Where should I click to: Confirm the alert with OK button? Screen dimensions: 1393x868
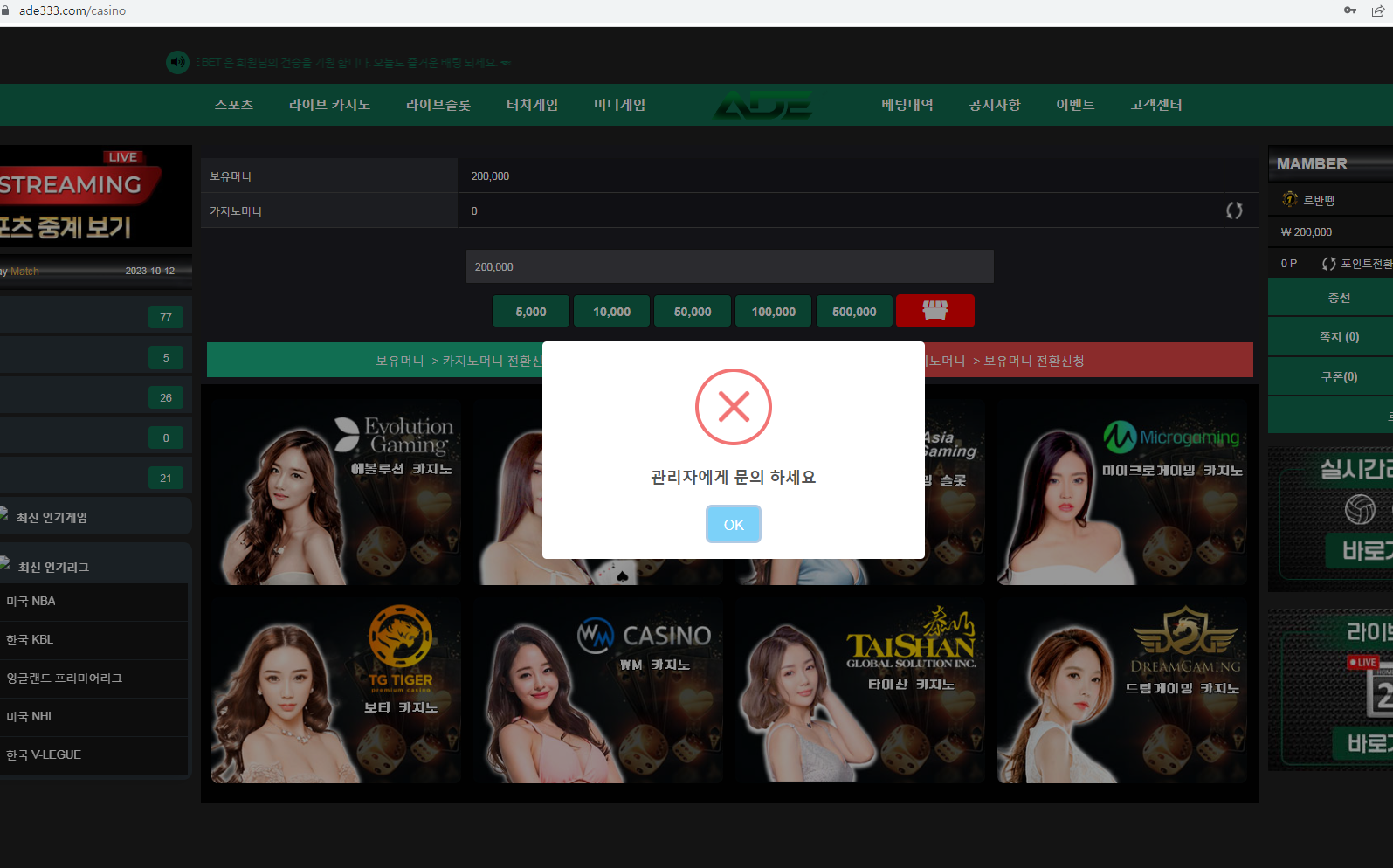click(734, 524)
